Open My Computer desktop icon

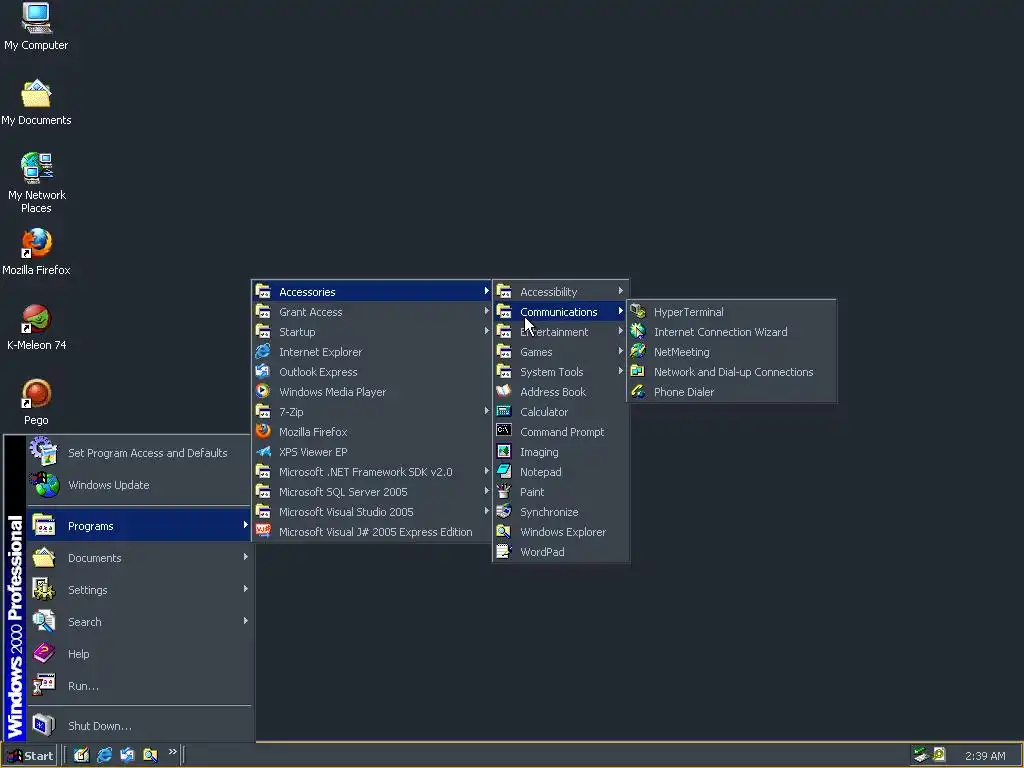coord(36,26)
